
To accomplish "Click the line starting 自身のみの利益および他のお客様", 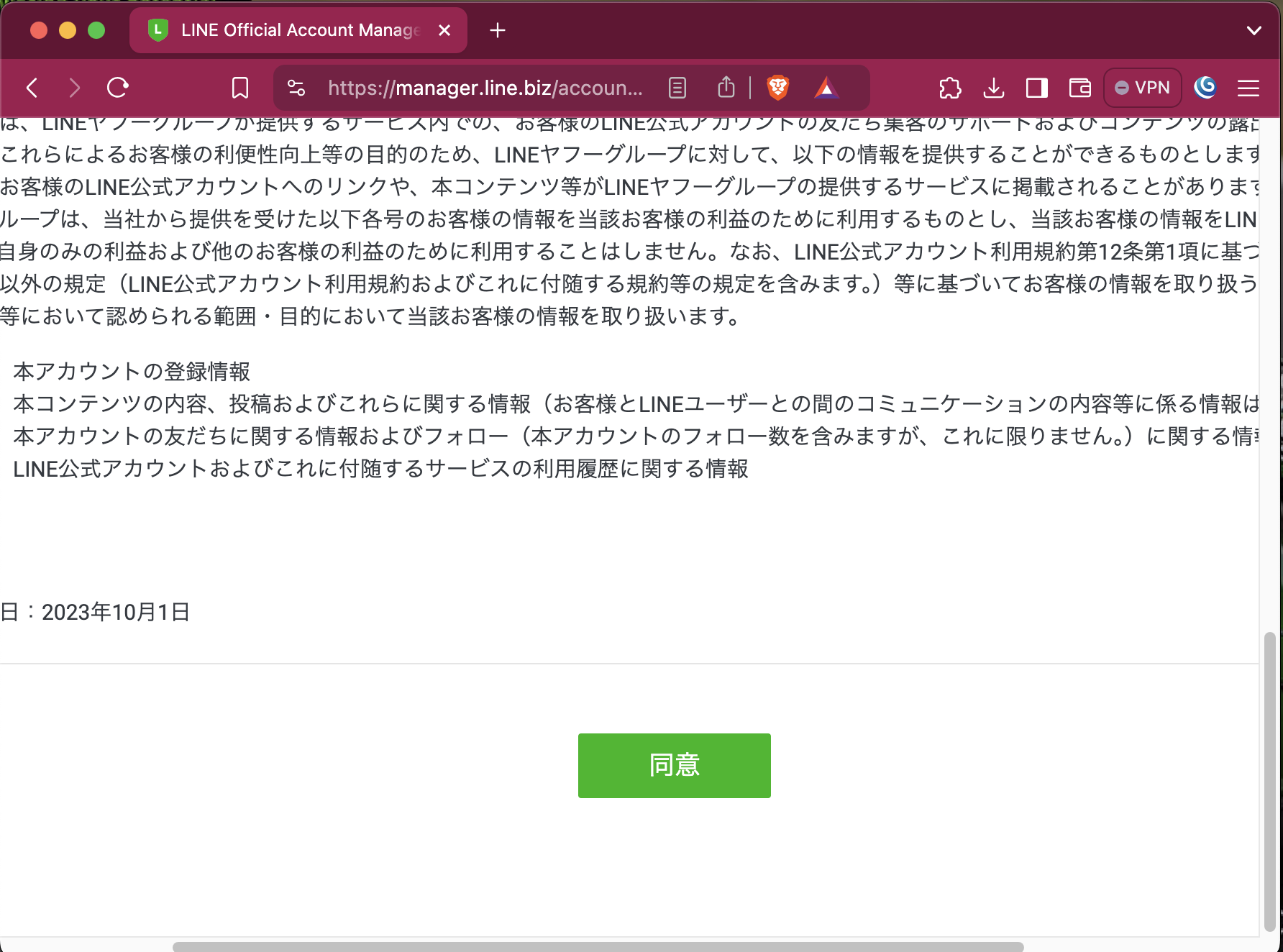I will coord(629,252).
